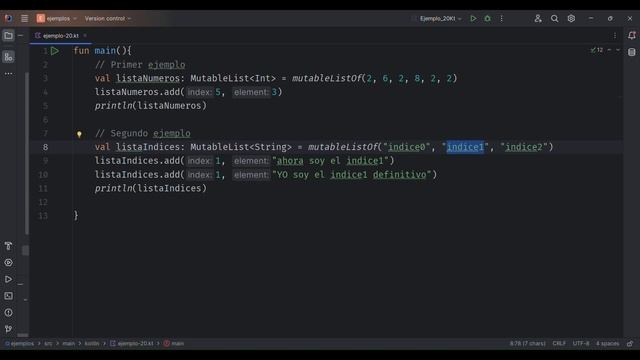This screenshot has height=360, width=640.
Task: Click the fun keyword on line 1
Action: (x=81, y=51)
